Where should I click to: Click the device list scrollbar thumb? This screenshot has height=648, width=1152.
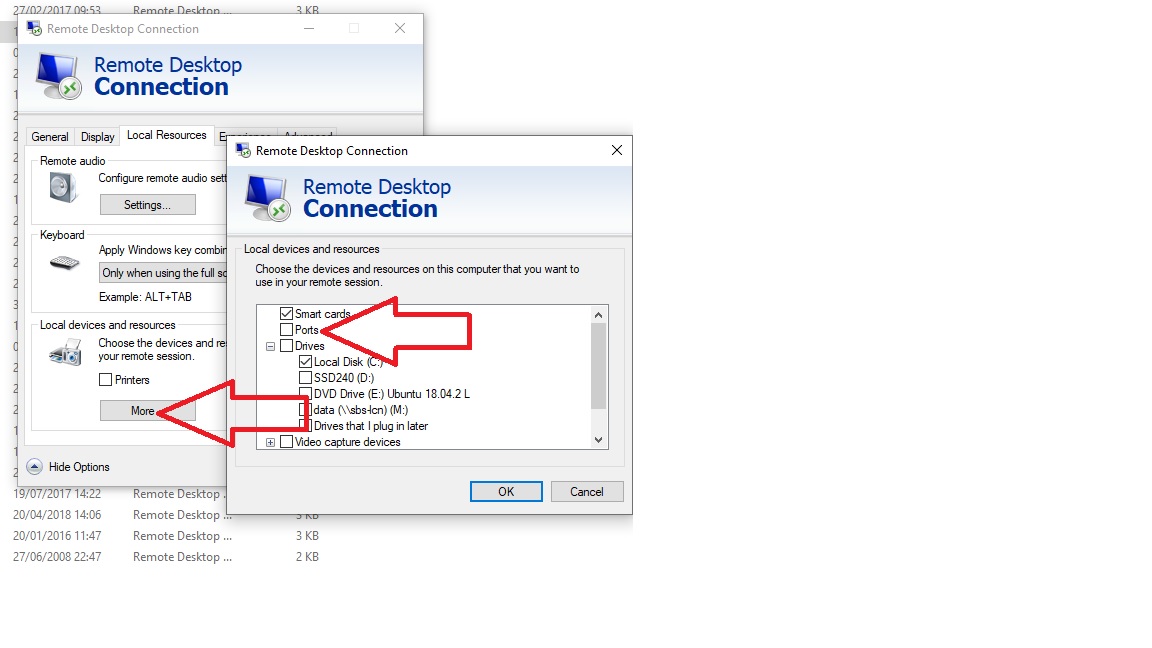[x=598, y=365]
